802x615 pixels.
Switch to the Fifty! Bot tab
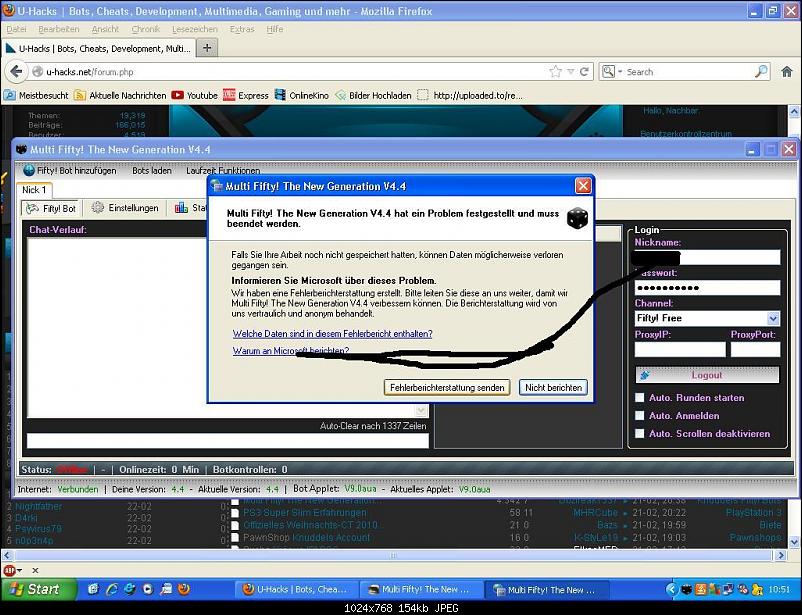[51, 208]
